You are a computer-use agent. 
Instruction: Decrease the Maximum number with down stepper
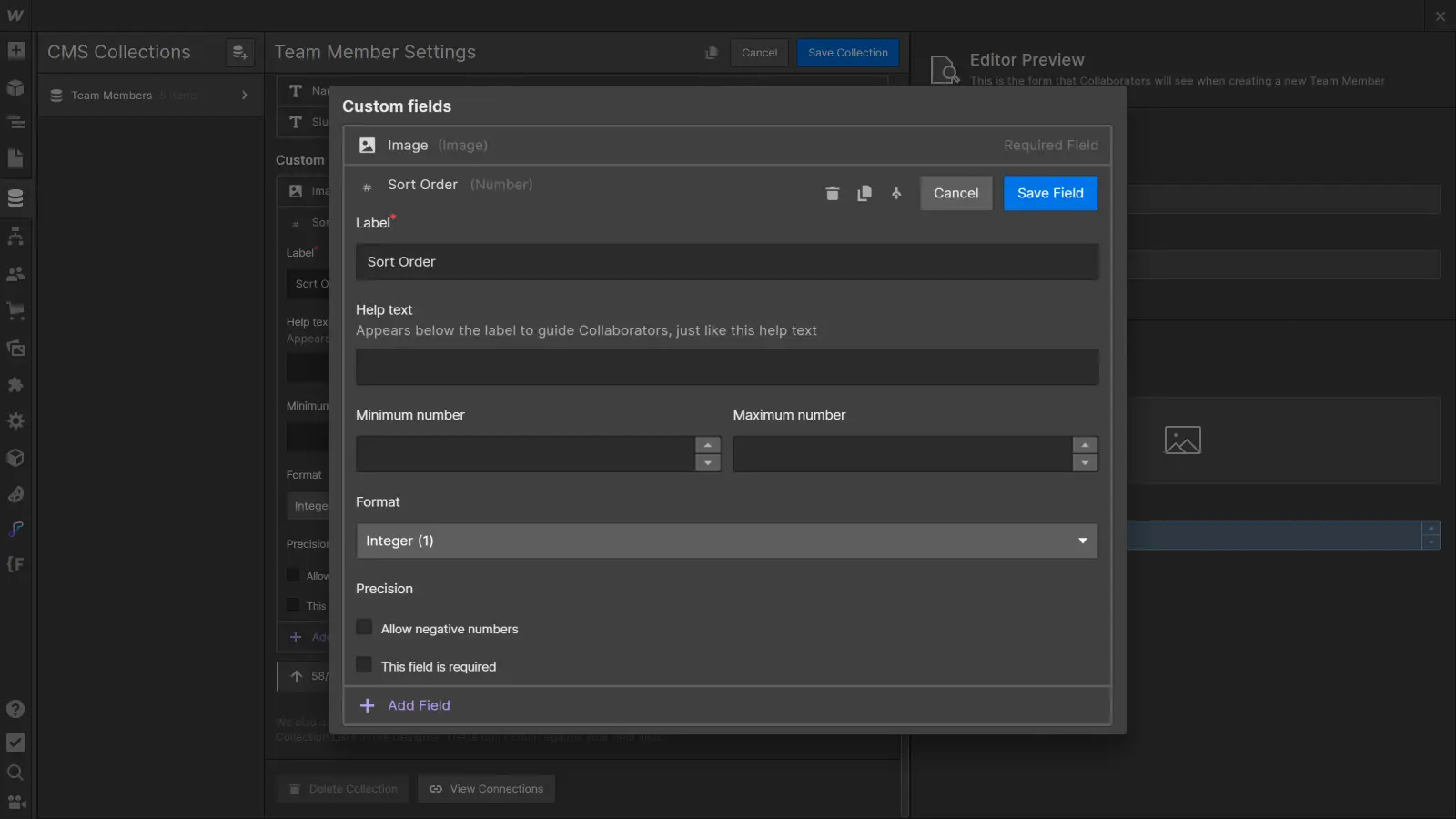point(1084,463)
